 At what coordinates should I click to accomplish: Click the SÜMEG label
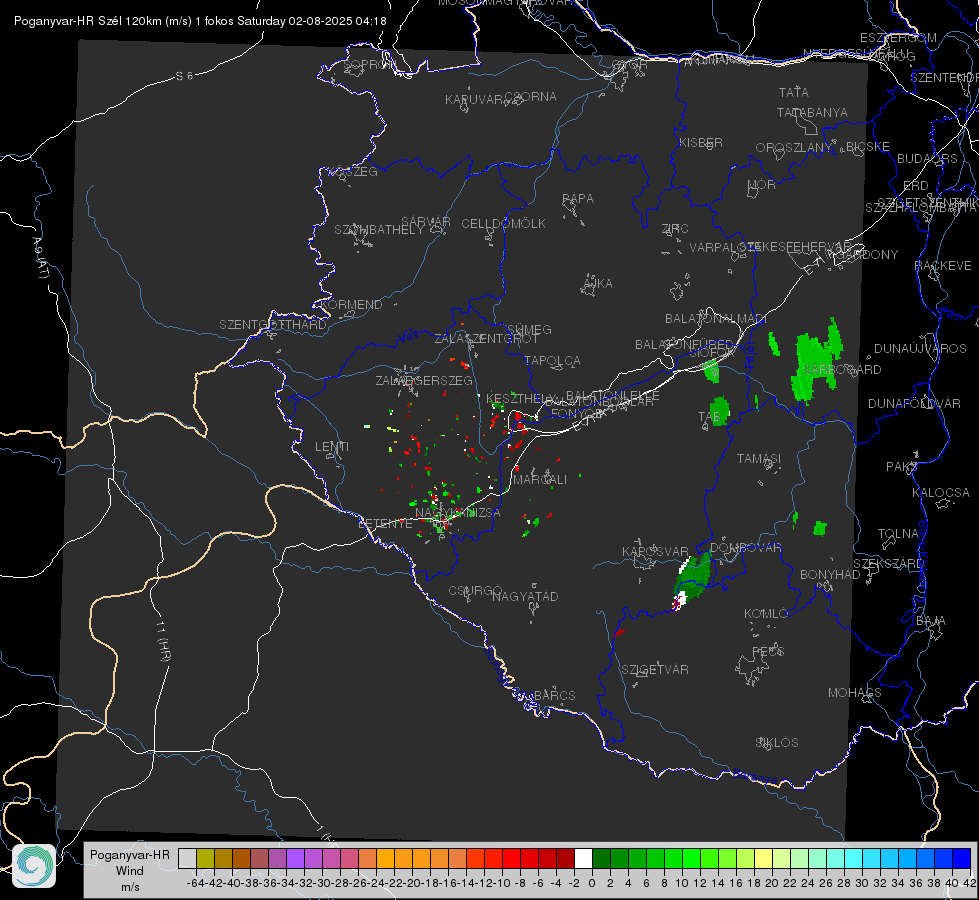pos(529,330)
